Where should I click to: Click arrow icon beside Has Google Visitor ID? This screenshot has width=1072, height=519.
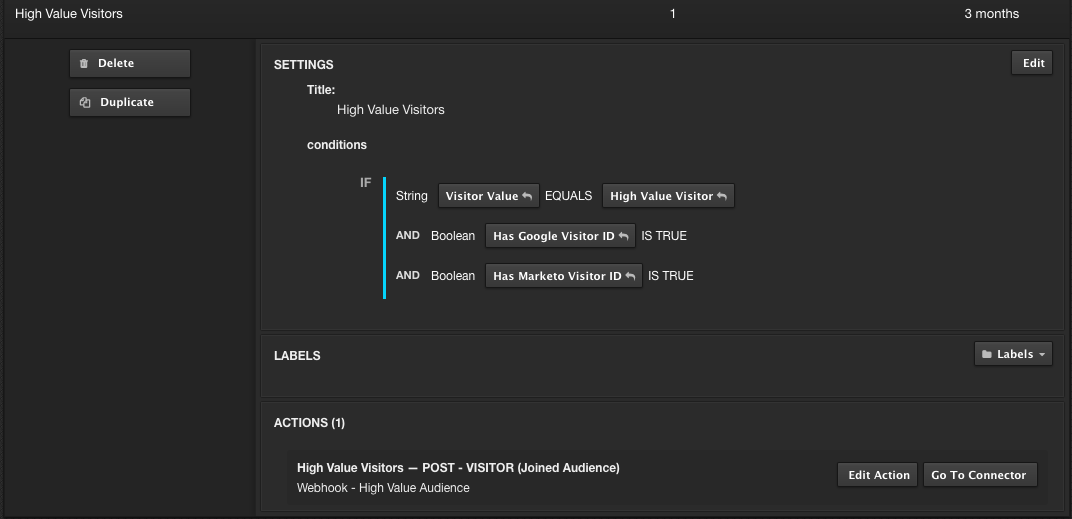(623, 237)
